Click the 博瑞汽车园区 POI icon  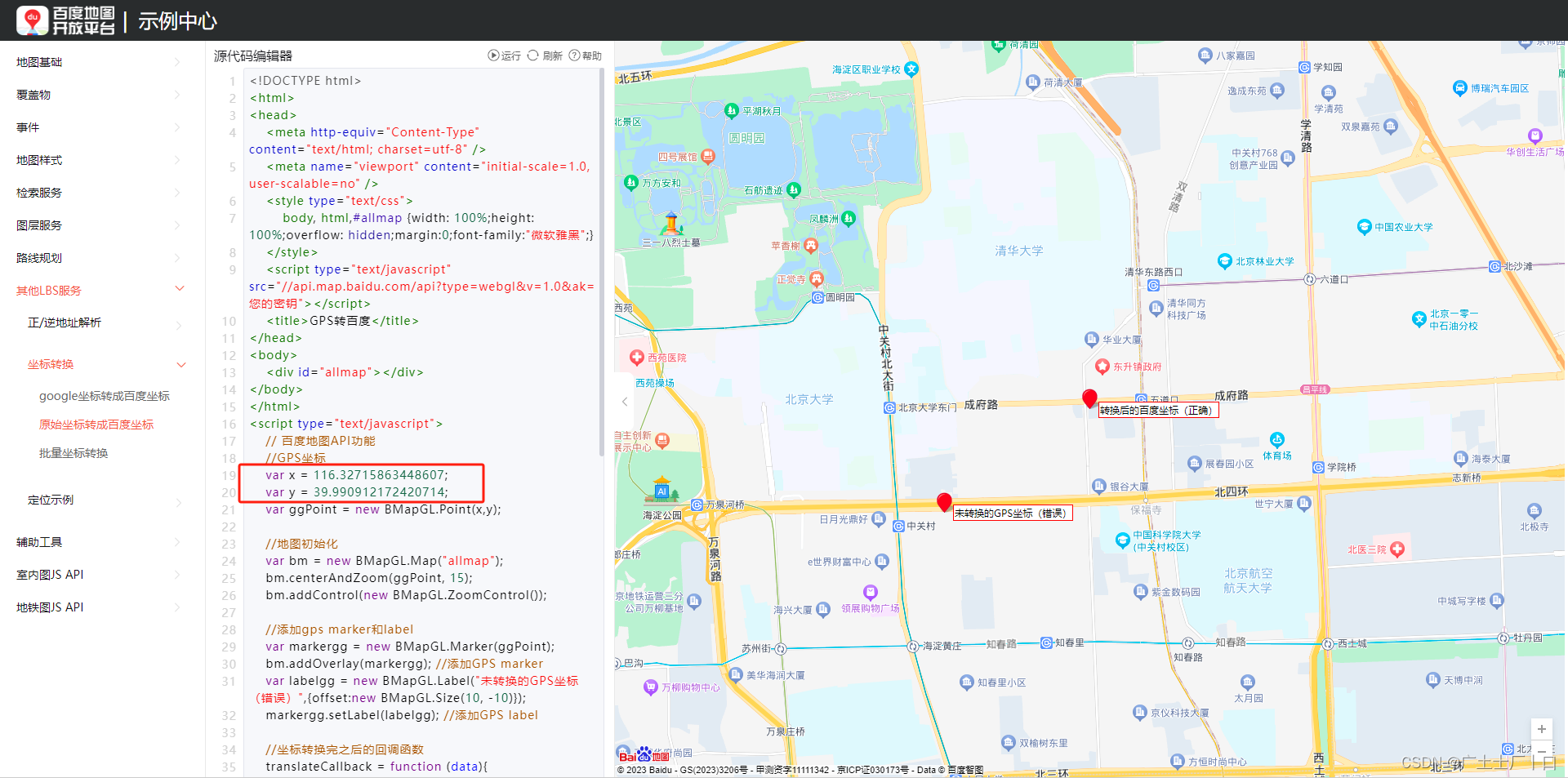[x=1460, y=88]
